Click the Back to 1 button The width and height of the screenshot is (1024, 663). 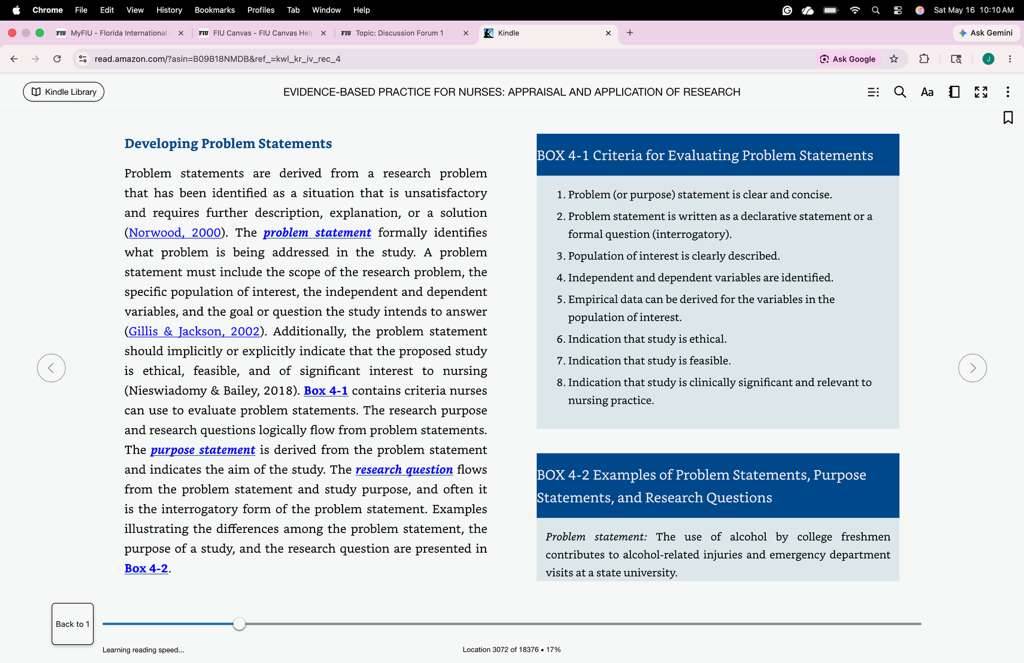tap(72, 624)
